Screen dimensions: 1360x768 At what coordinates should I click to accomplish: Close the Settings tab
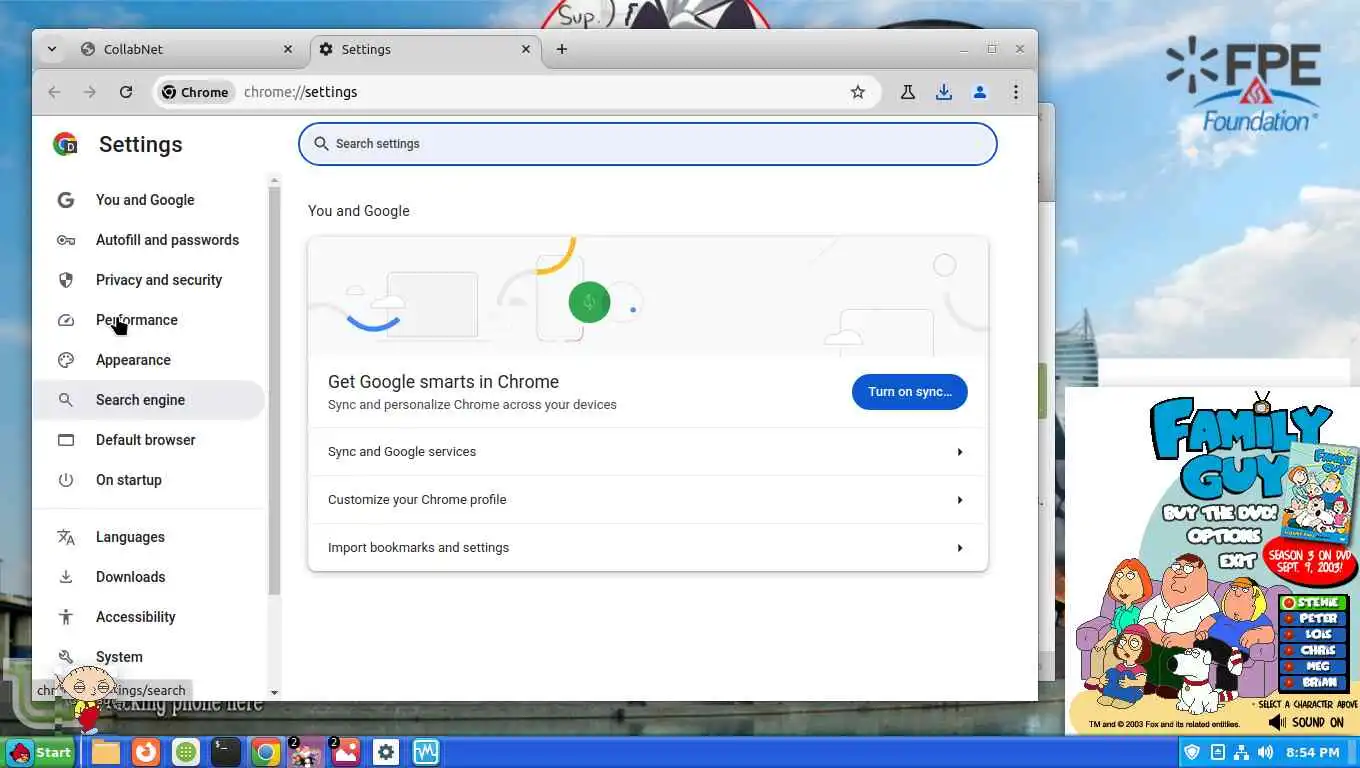tap(526, 49)
